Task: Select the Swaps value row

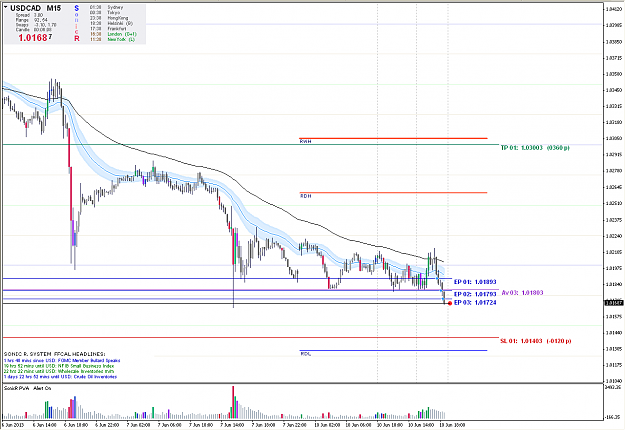Action: click(x=36, y=25)
